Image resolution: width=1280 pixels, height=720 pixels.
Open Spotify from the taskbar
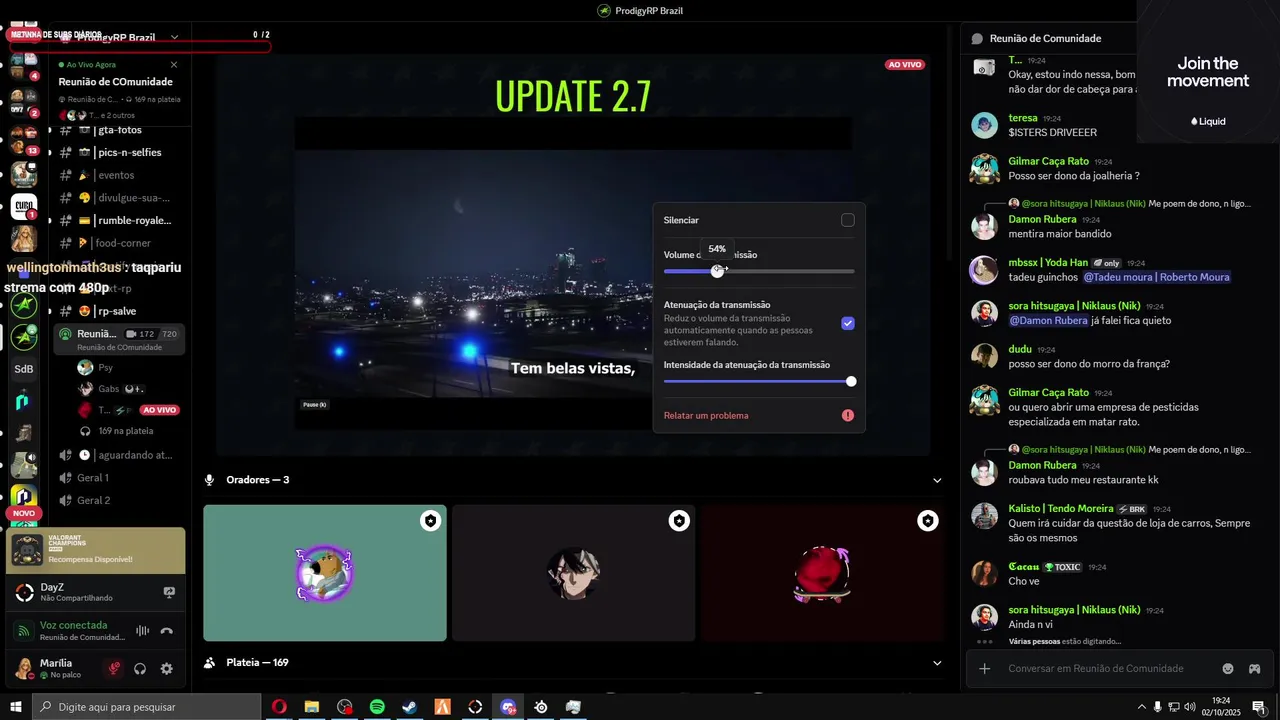(x=377, y=707)
